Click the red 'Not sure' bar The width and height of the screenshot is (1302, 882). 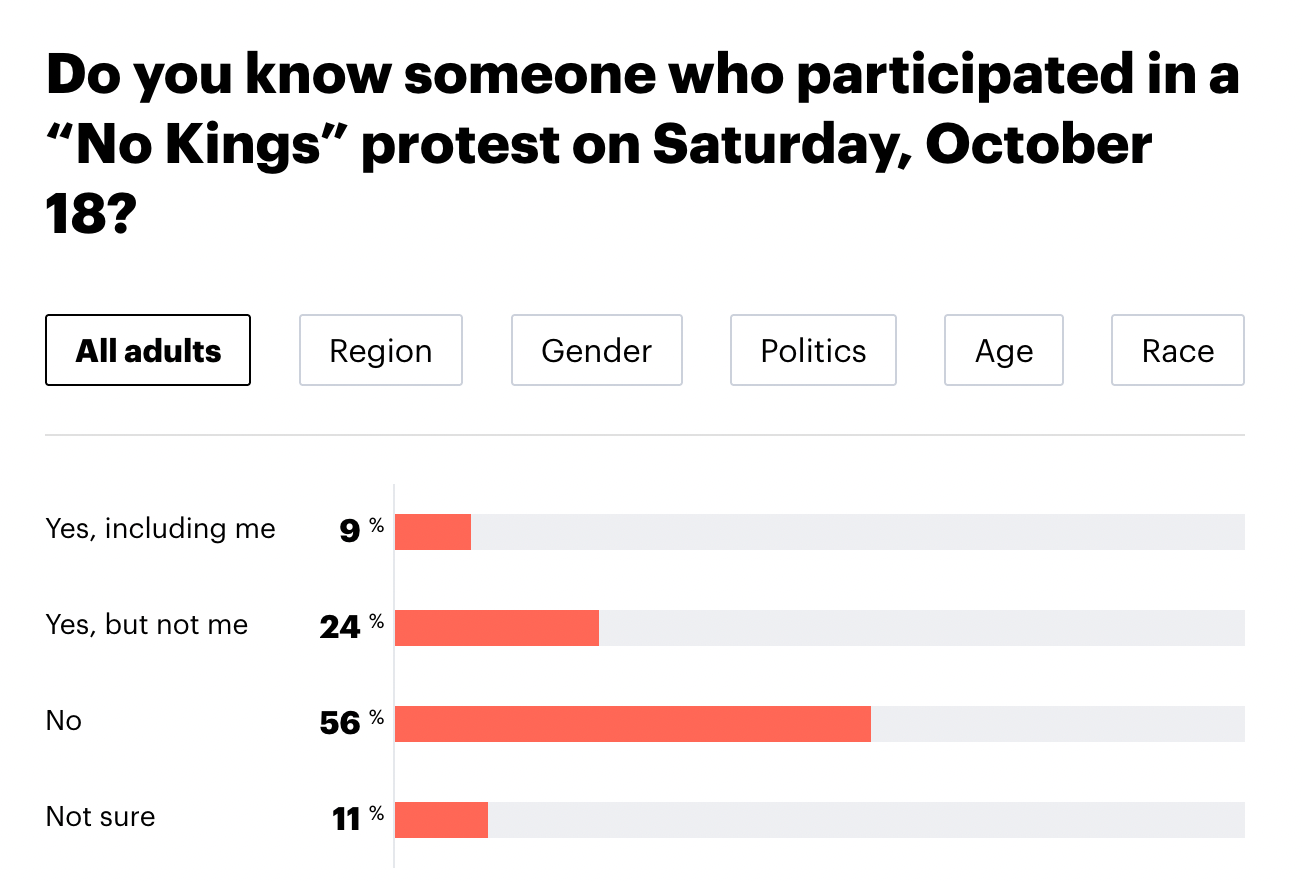[x=441, y=820]
